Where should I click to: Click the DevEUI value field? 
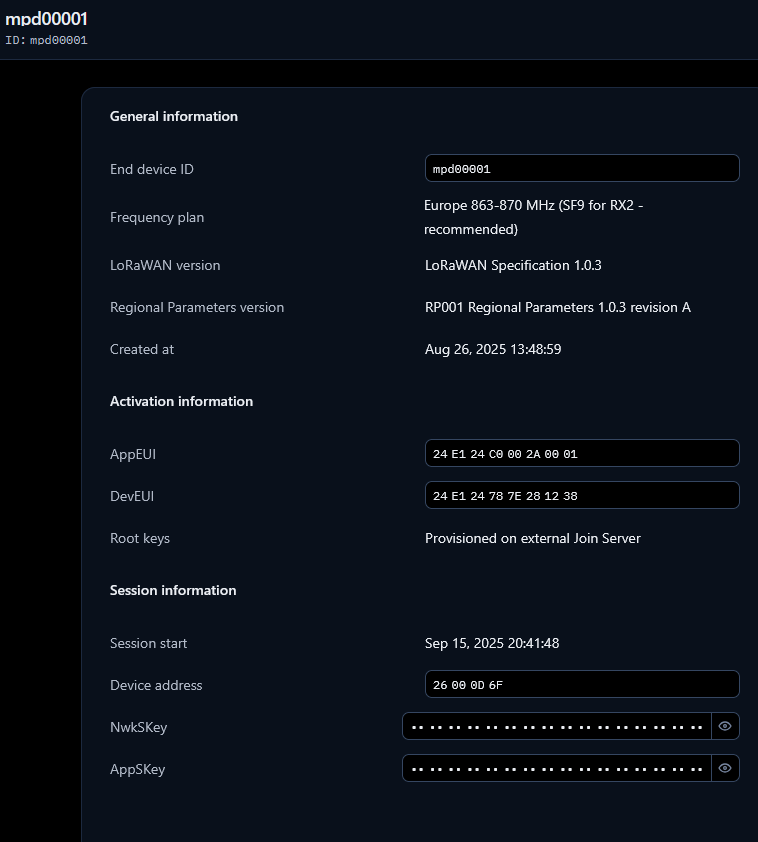[x=581, y=496]
